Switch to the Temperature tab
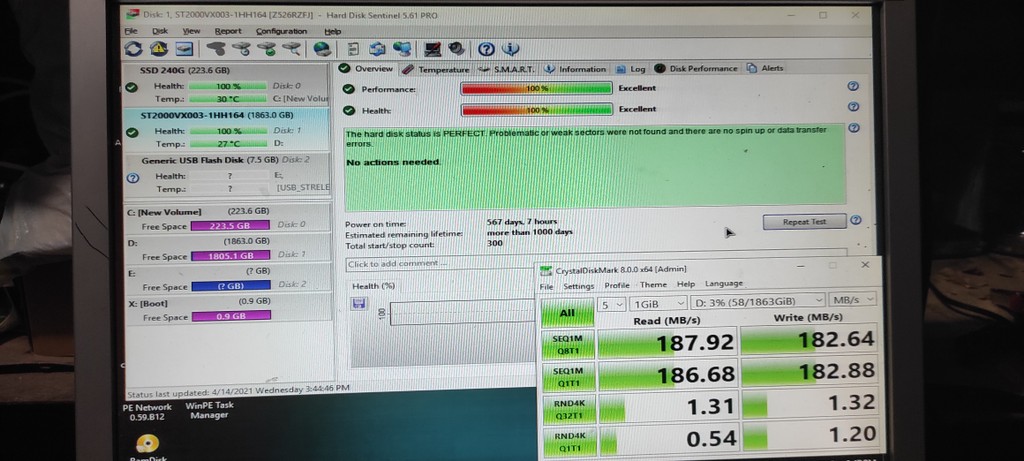The height and width of the screenshot is (461, 1024). coord(436,69)
